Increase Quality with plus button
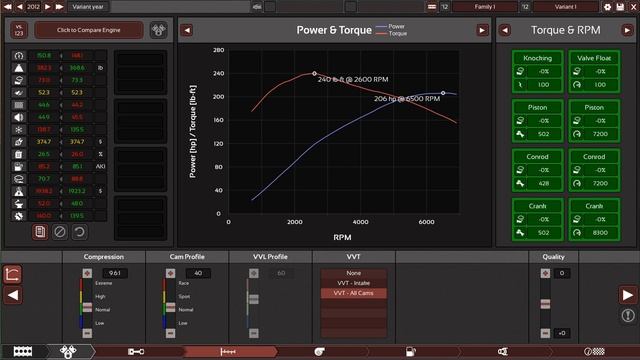 (545, 273)
